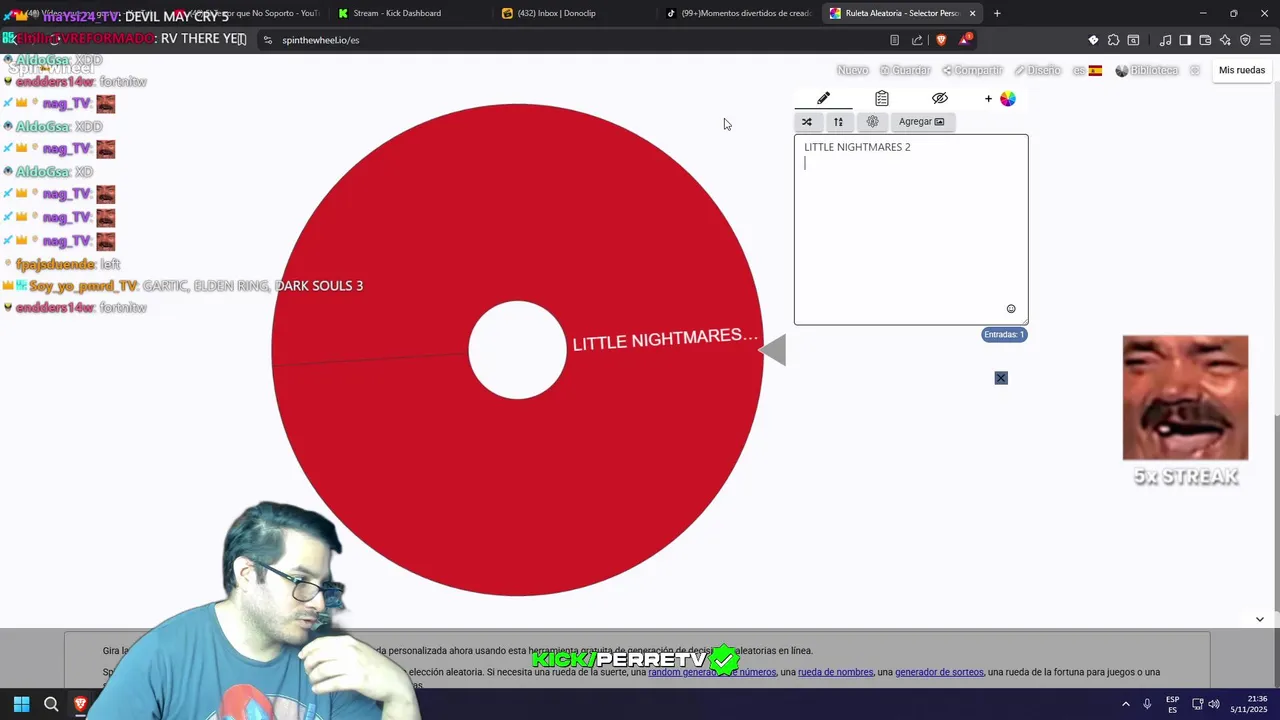The height and width of the screenshot is (720, 1280).
Task: Open entry settings gear below the tabs
Action: point(872,122)
